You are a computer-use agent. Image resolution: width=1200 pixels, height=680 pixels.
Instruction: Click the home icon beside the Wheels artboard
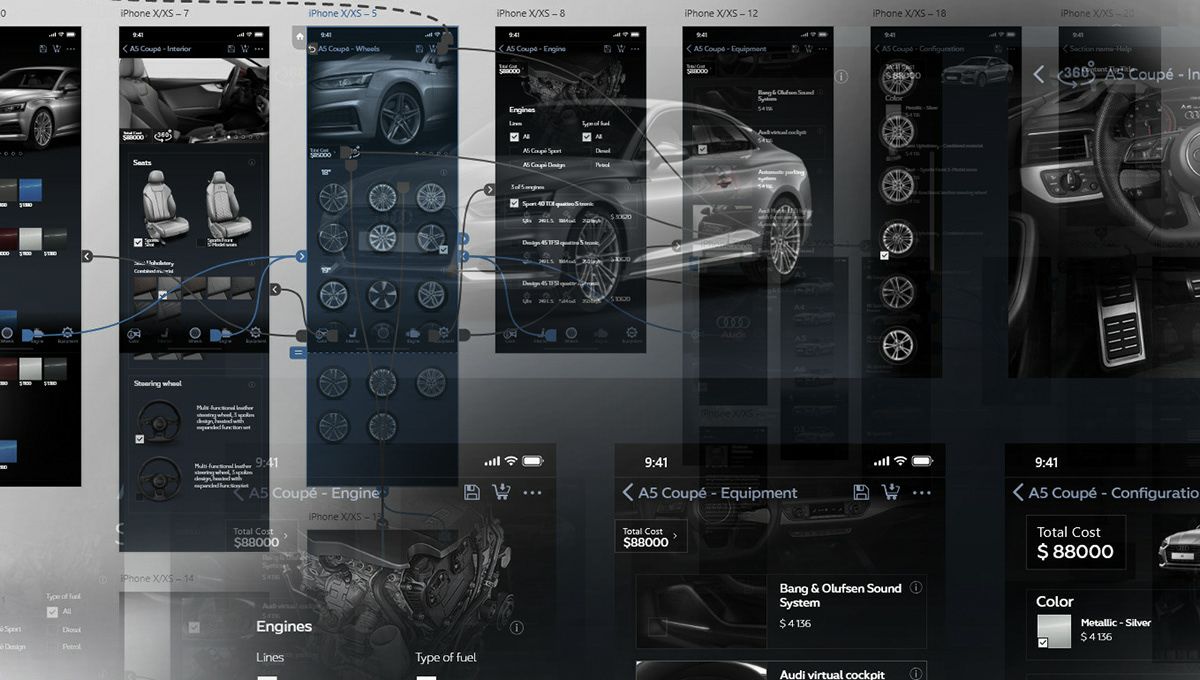299,35
